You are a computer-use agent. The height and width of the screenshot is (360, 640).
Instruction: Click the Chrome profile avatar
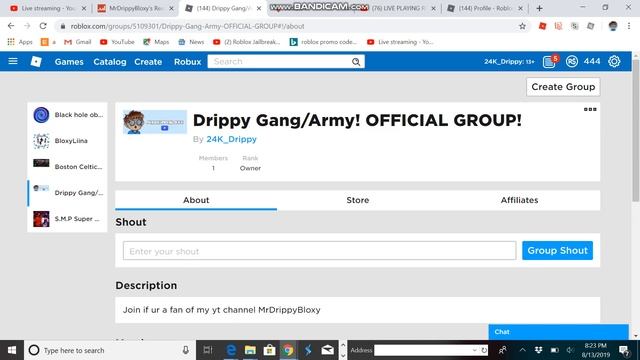pos(613,26)
